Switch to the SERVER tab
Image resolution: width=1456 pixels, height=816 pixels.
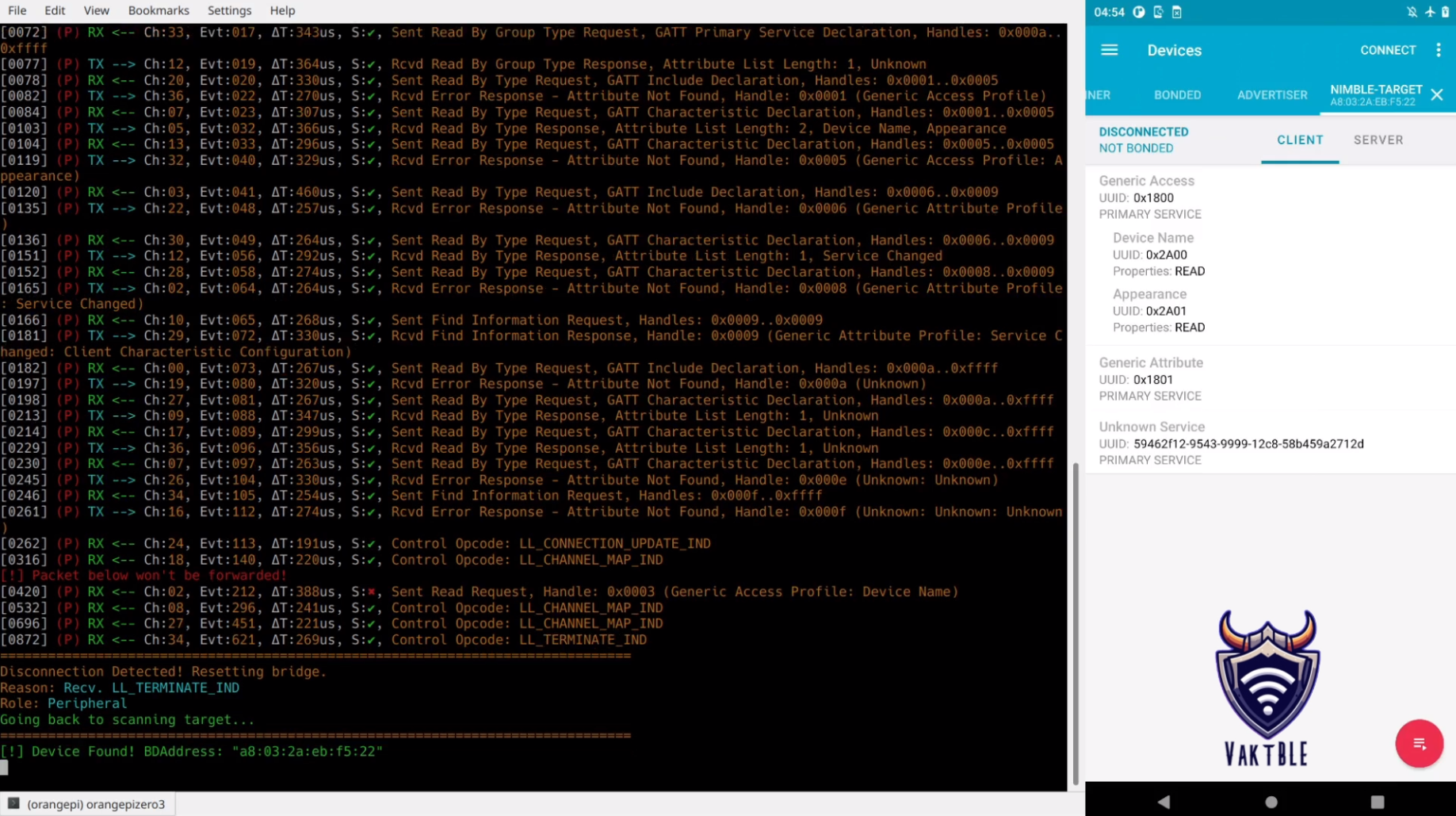[x=1378, y=140]
